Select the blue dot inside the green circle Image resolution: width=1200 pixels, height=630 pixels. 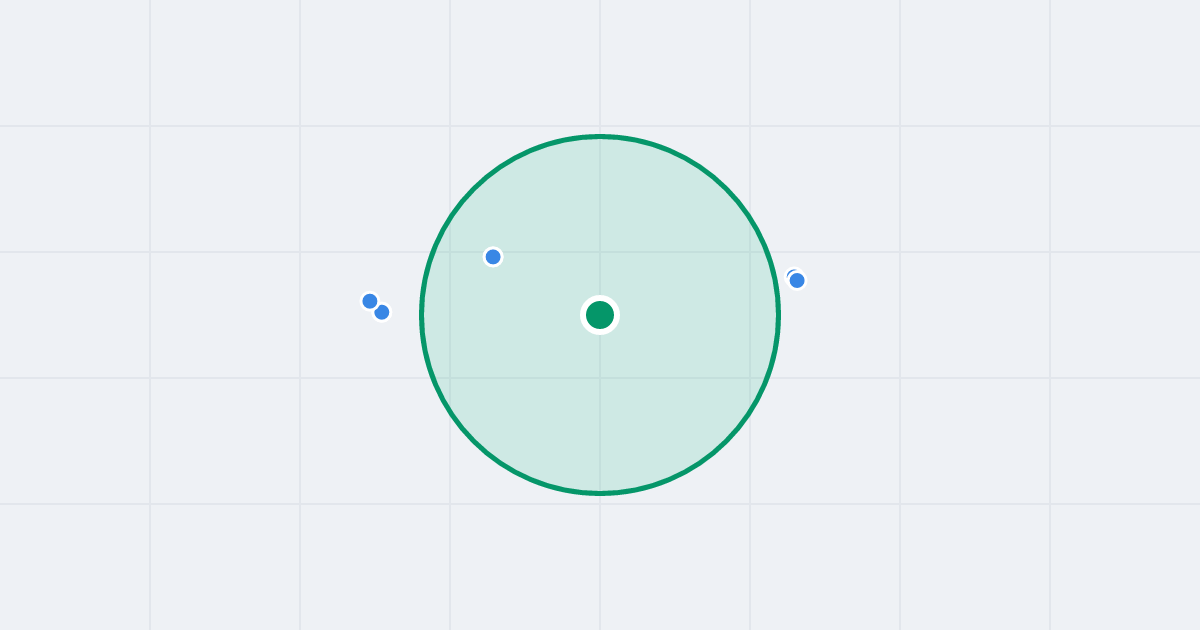point(493,257)
